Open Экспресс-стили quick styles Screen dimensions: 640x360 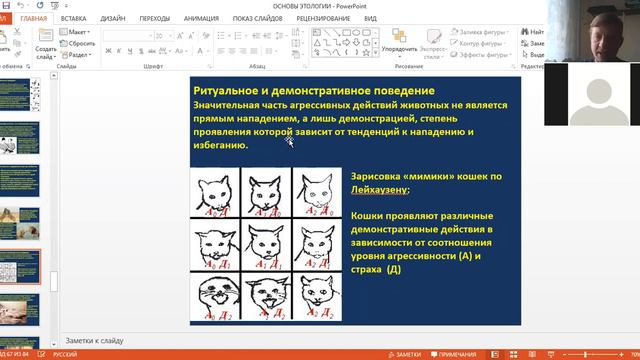tap(433, 44)
